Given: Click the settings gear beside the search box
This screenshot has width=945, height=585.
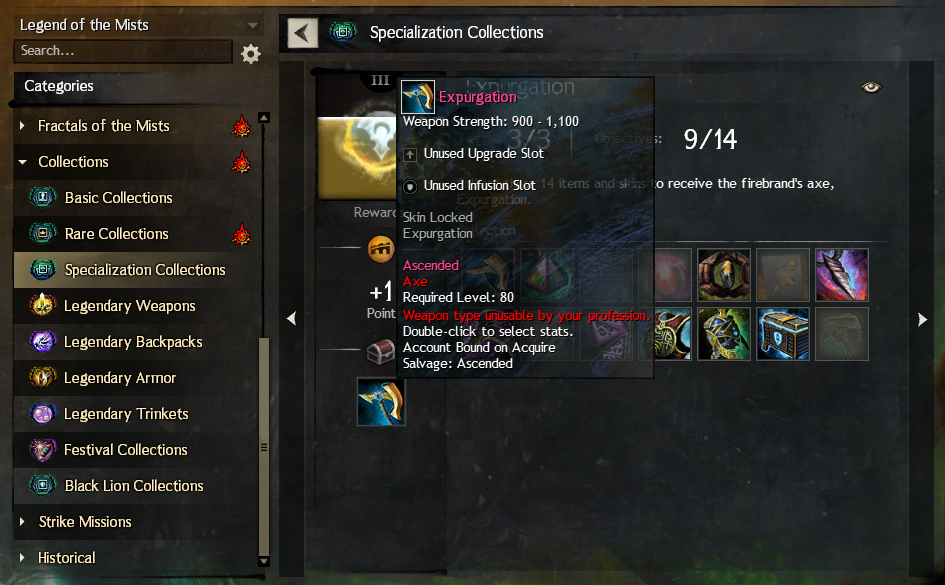Looking at the screenshot, I should click(251, 54).
